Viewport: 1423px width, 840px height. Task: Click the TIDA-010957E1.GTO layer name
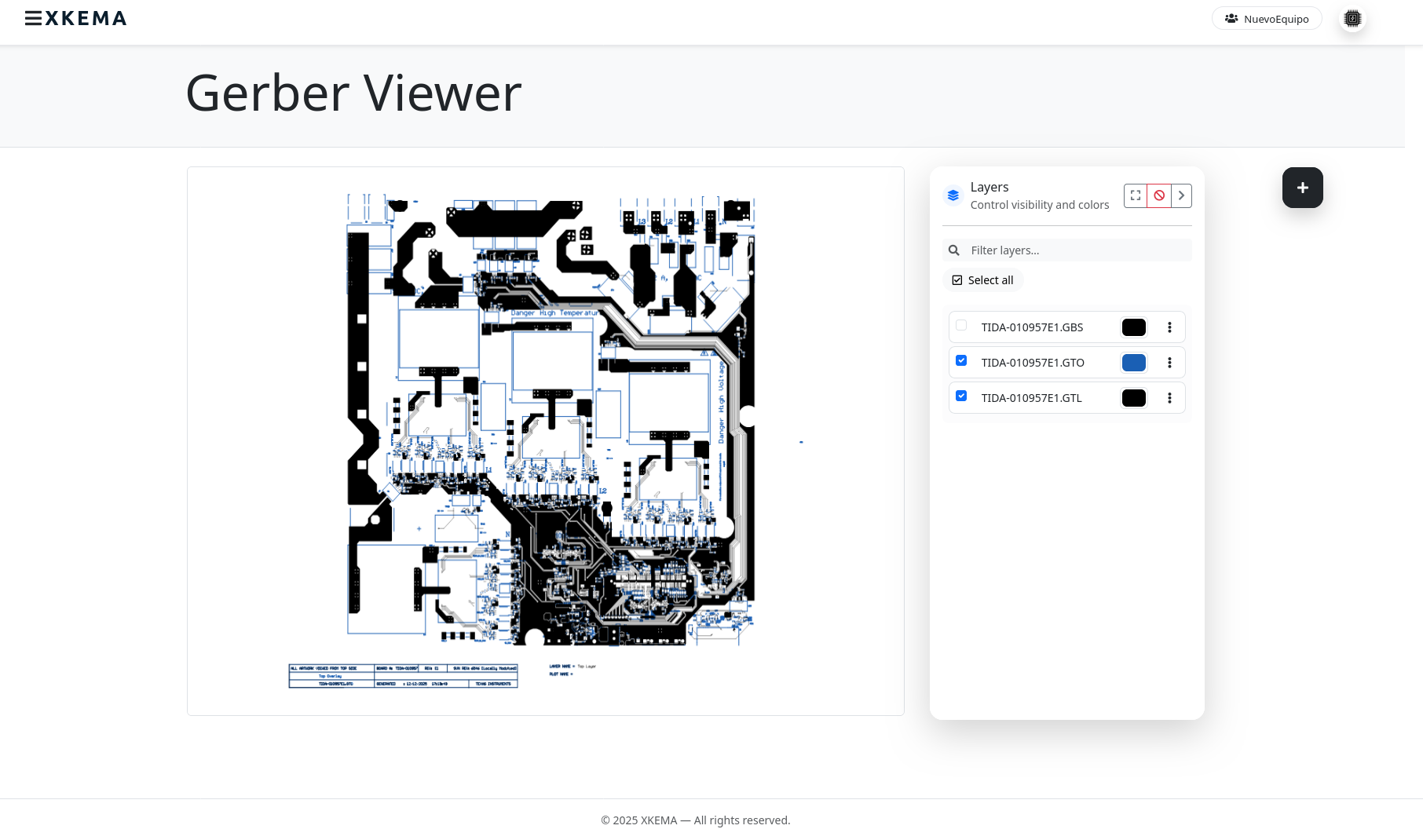[1033, 363]
